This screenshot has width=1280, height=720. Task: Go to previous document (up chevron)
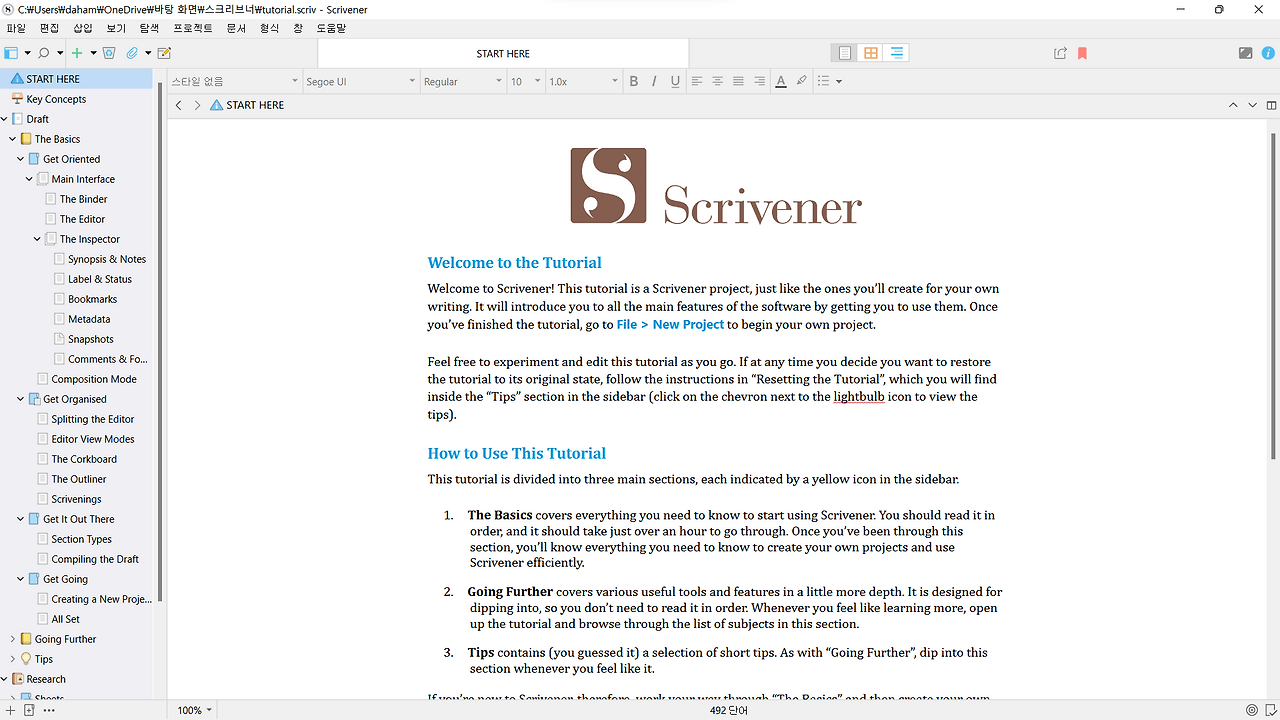(x=1233, y=105)
